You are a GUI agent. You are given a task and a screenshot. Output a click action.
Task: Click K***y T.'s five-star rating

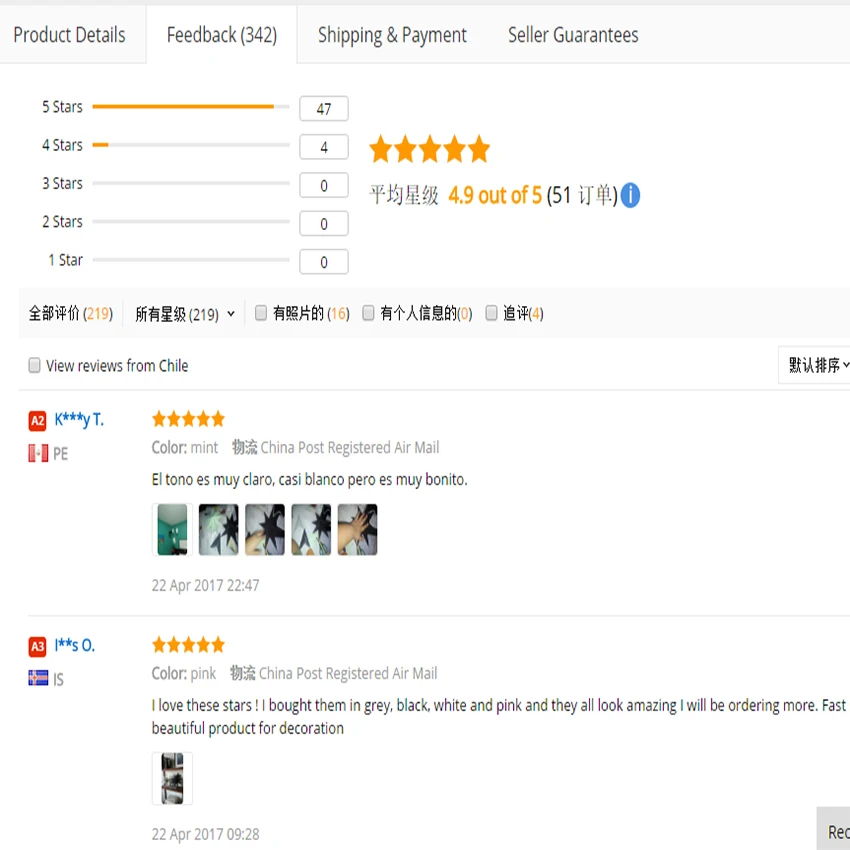(x=188, y=419)
